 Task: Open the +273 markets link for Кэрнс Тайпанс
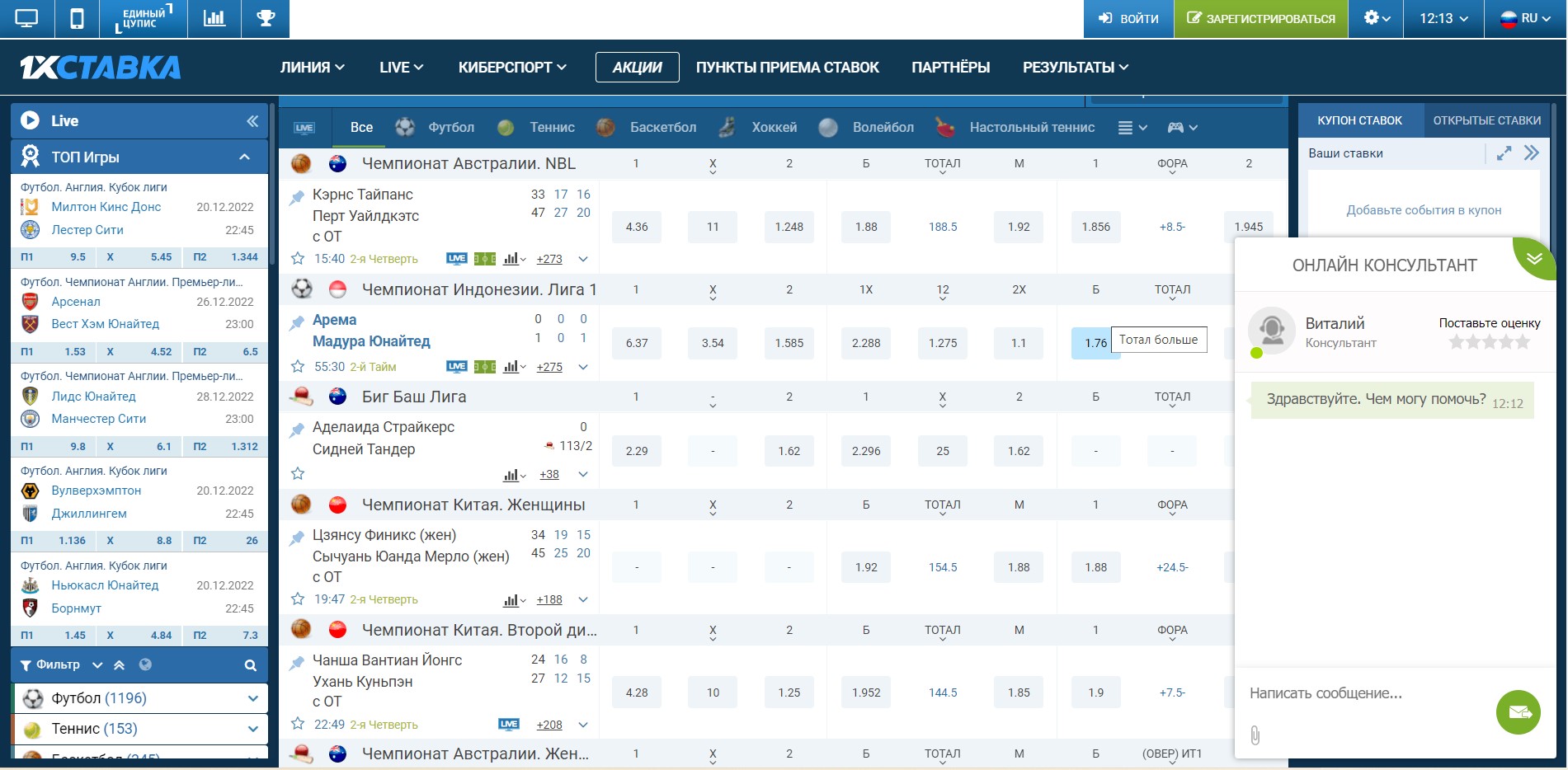point(549,259)
